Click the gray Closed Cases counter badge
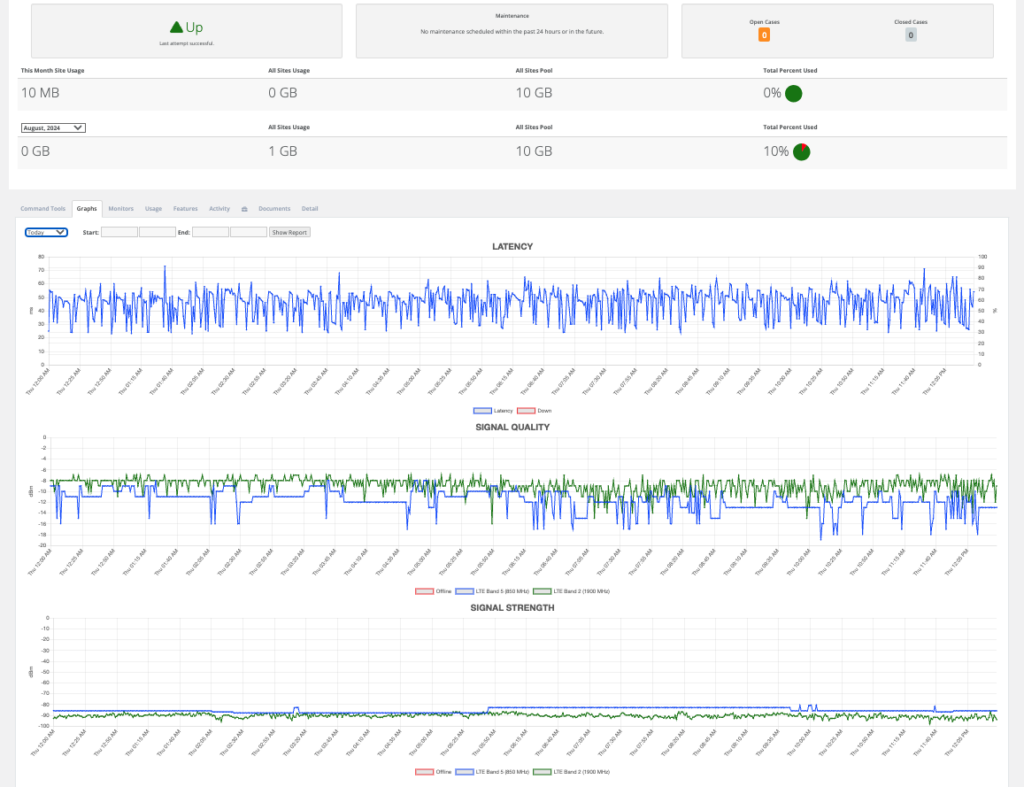The width and height of the screenshot is (1024, 787). pos(911,35)
